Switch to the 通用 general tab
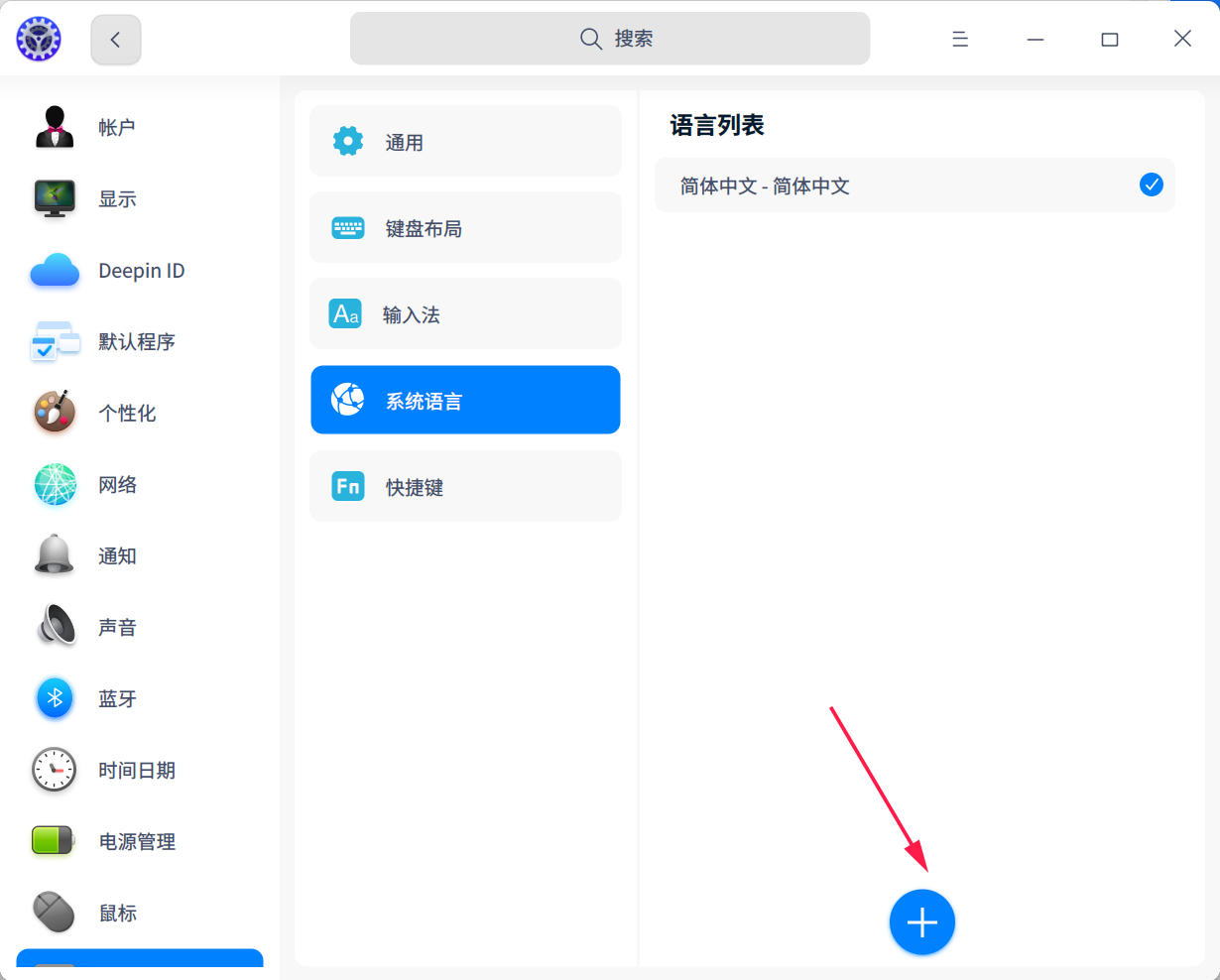 click(x=465, y=142)
